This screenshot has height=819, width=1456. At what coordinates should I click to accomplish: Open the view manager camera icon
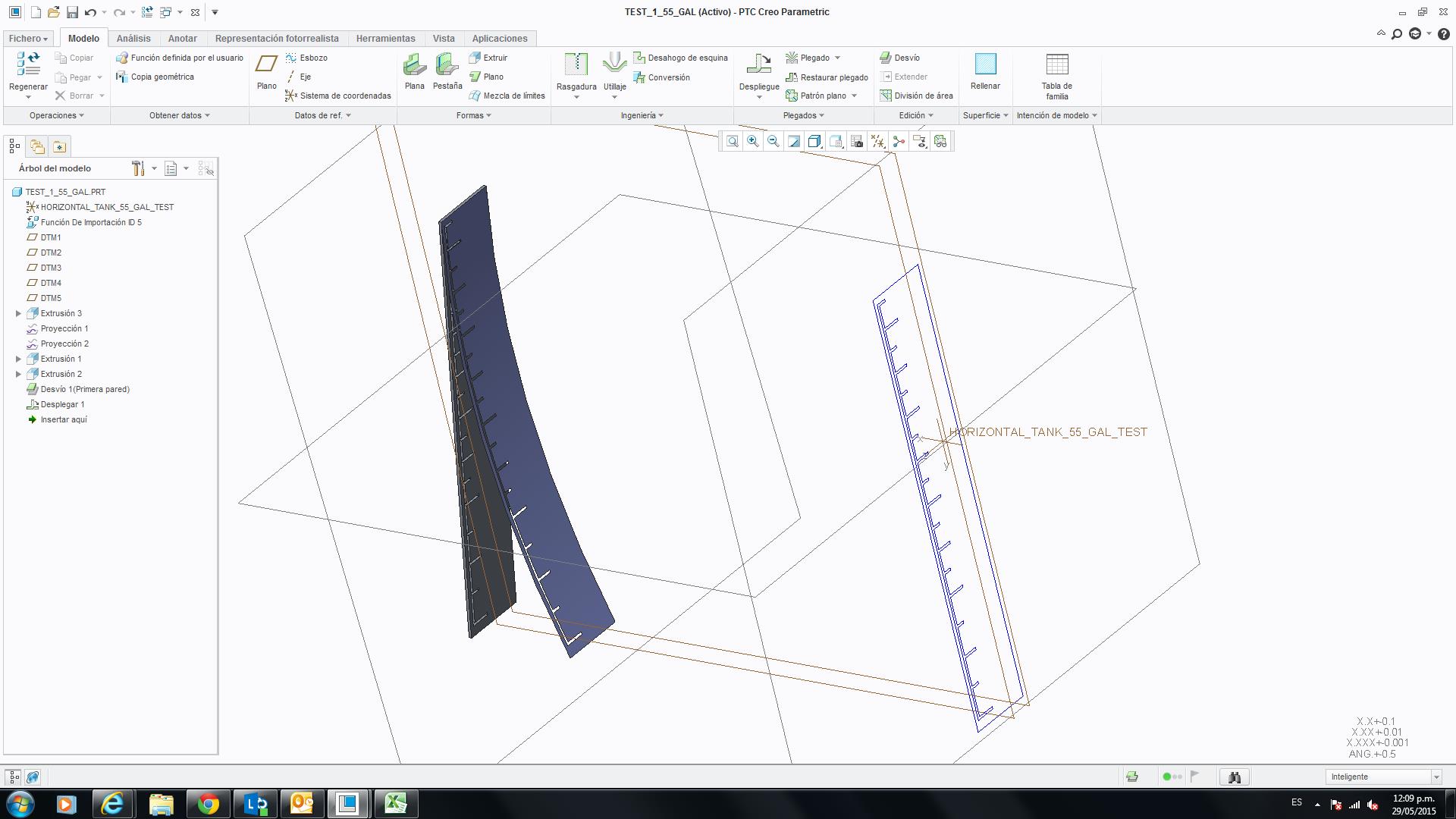[x=857, y=141]
